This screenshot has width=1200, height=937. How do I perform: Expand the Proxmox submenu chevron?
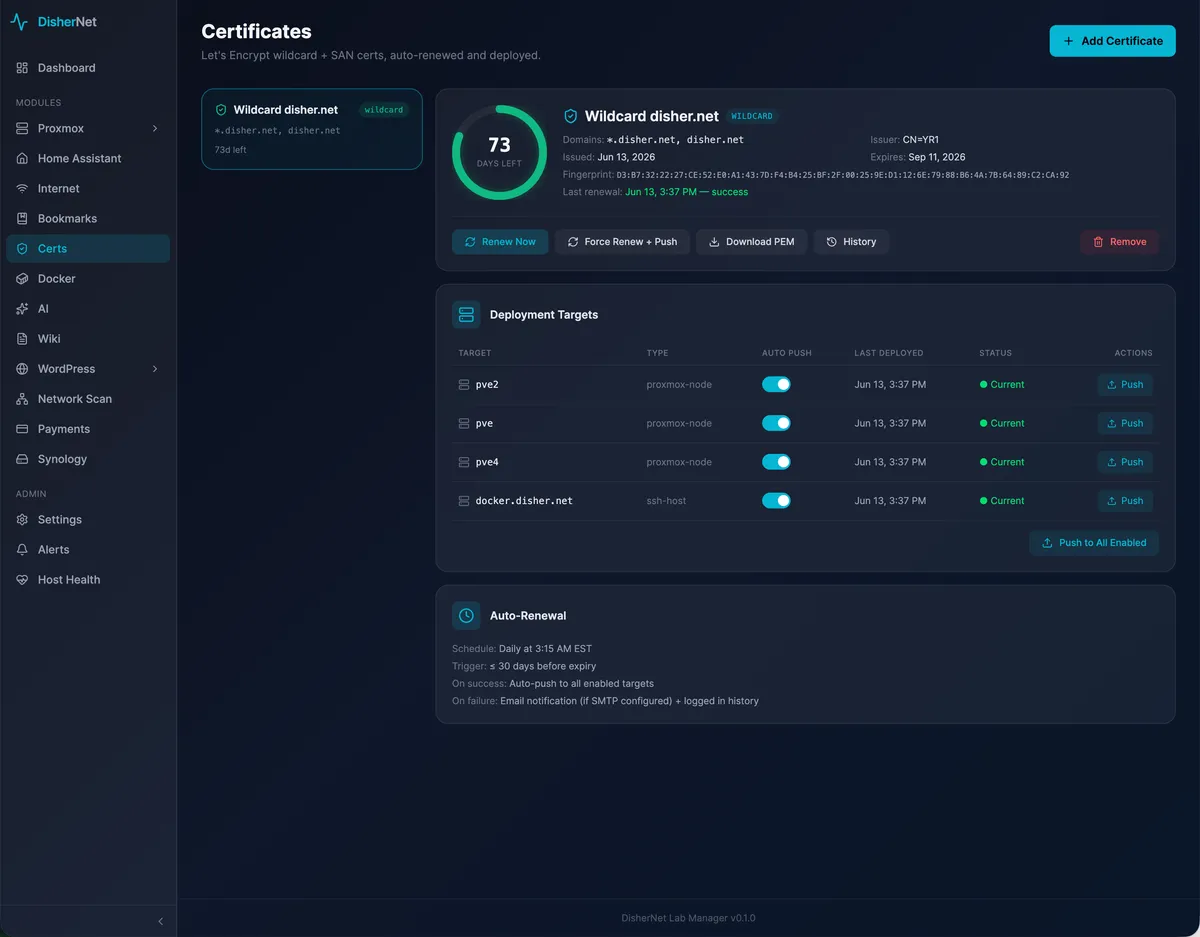[155, 128]
